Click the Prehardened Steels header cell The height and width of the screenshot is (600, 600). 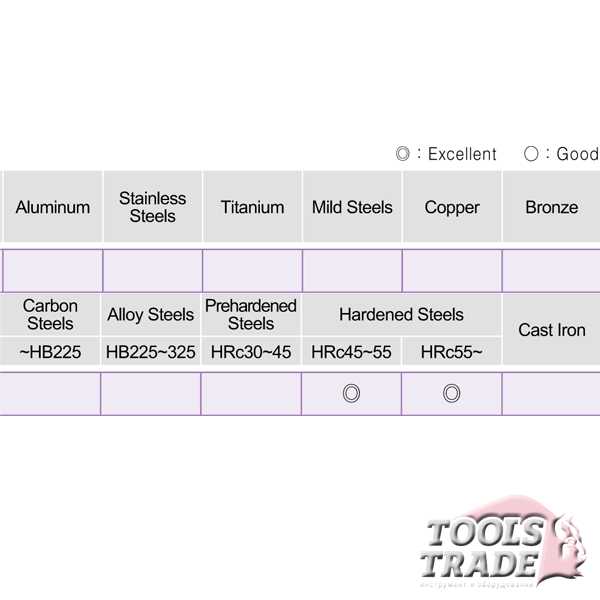pos(251,315)
